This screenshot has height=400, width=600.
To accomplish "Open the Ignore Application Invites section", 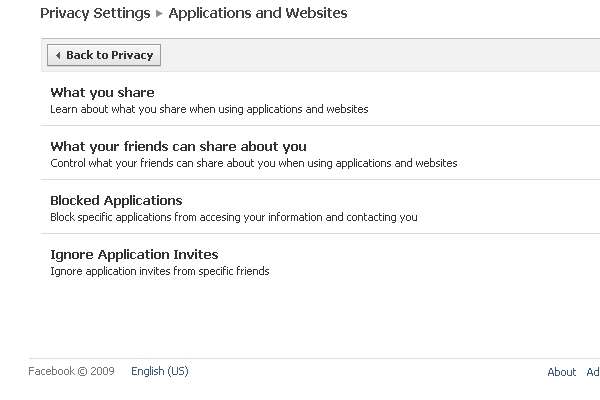I will pyautogui.click(x=134, y=255).
